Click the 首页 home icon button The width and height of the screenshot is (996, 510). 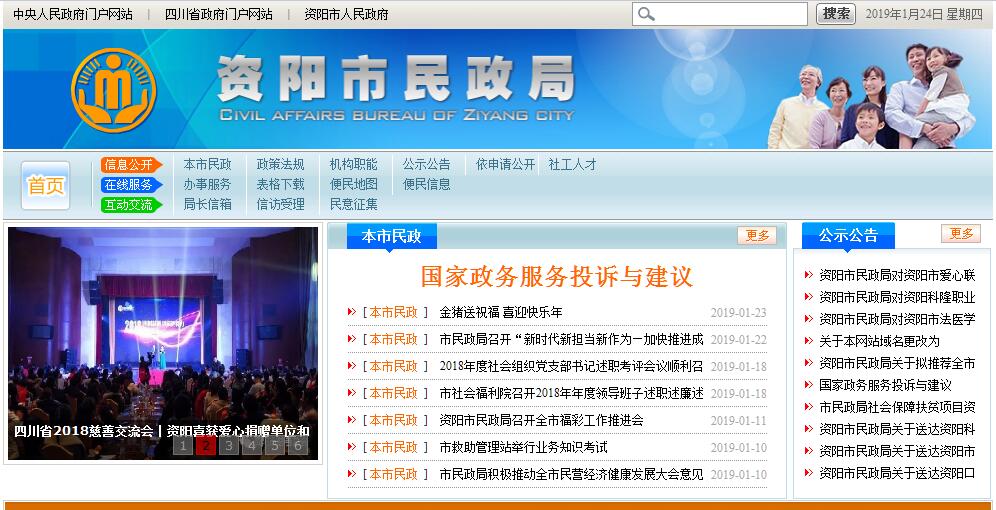(46, 185)
